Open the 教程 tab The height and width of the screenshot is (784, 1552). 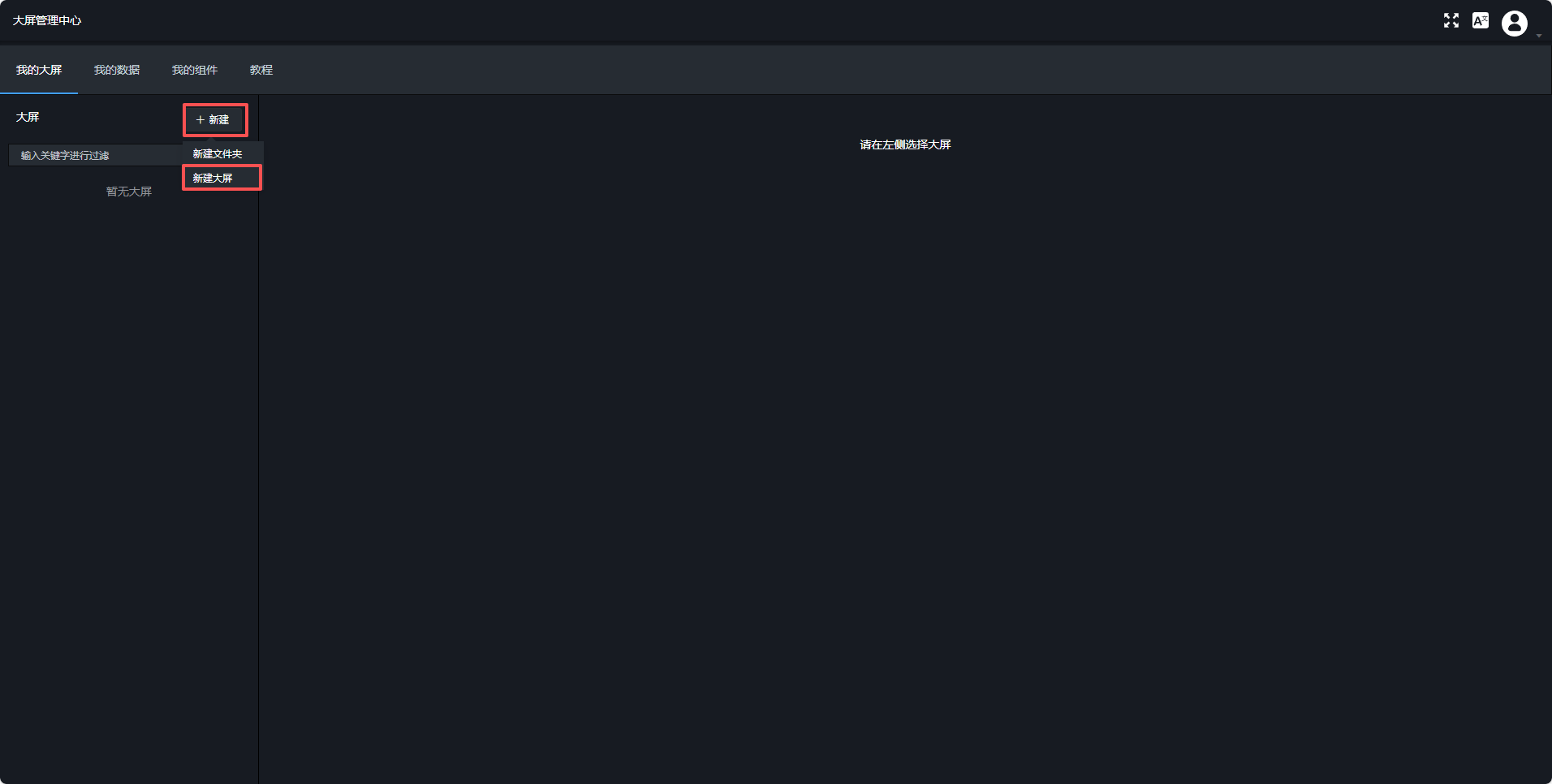(261, 70)
